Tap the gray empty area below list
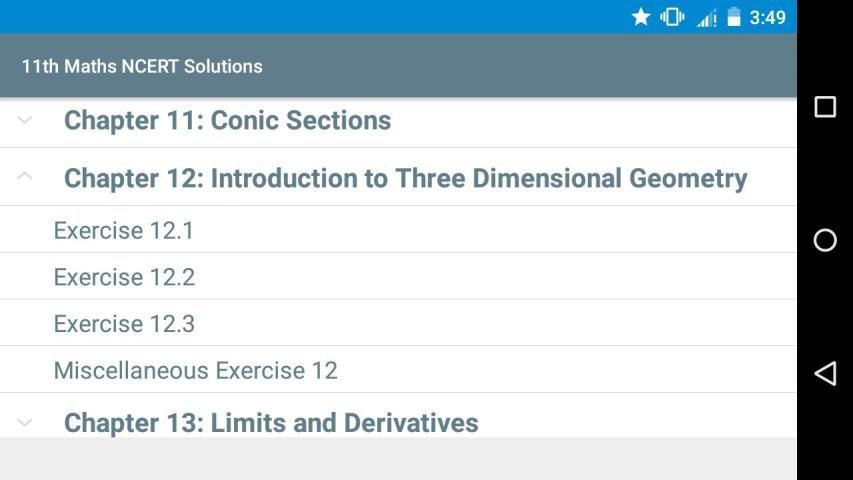The height and width of the screenshot is (480, 853). pos(398,459)
